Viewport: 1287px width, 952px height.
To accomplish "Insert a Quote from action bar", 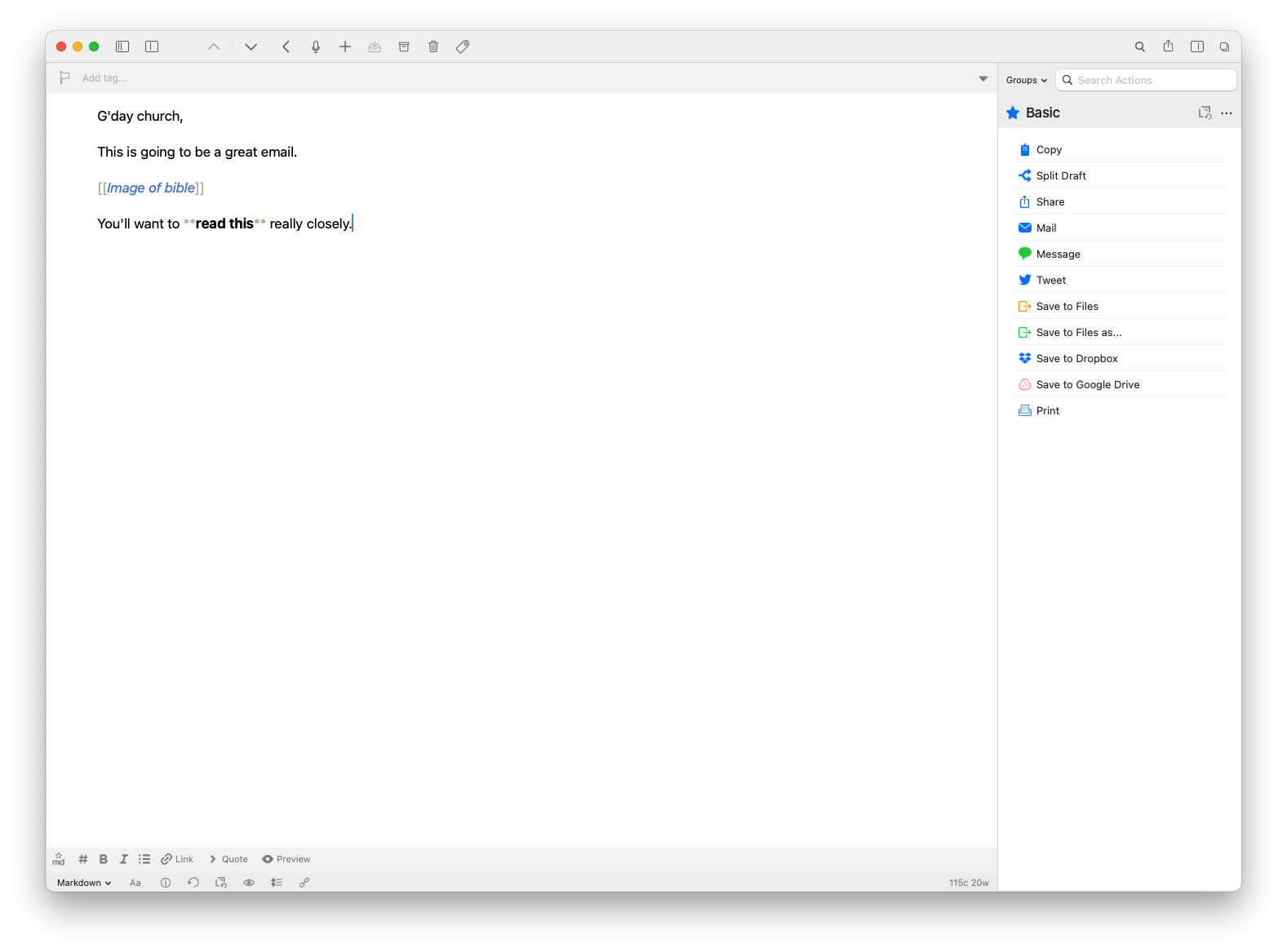I will [x=229, y=859].
